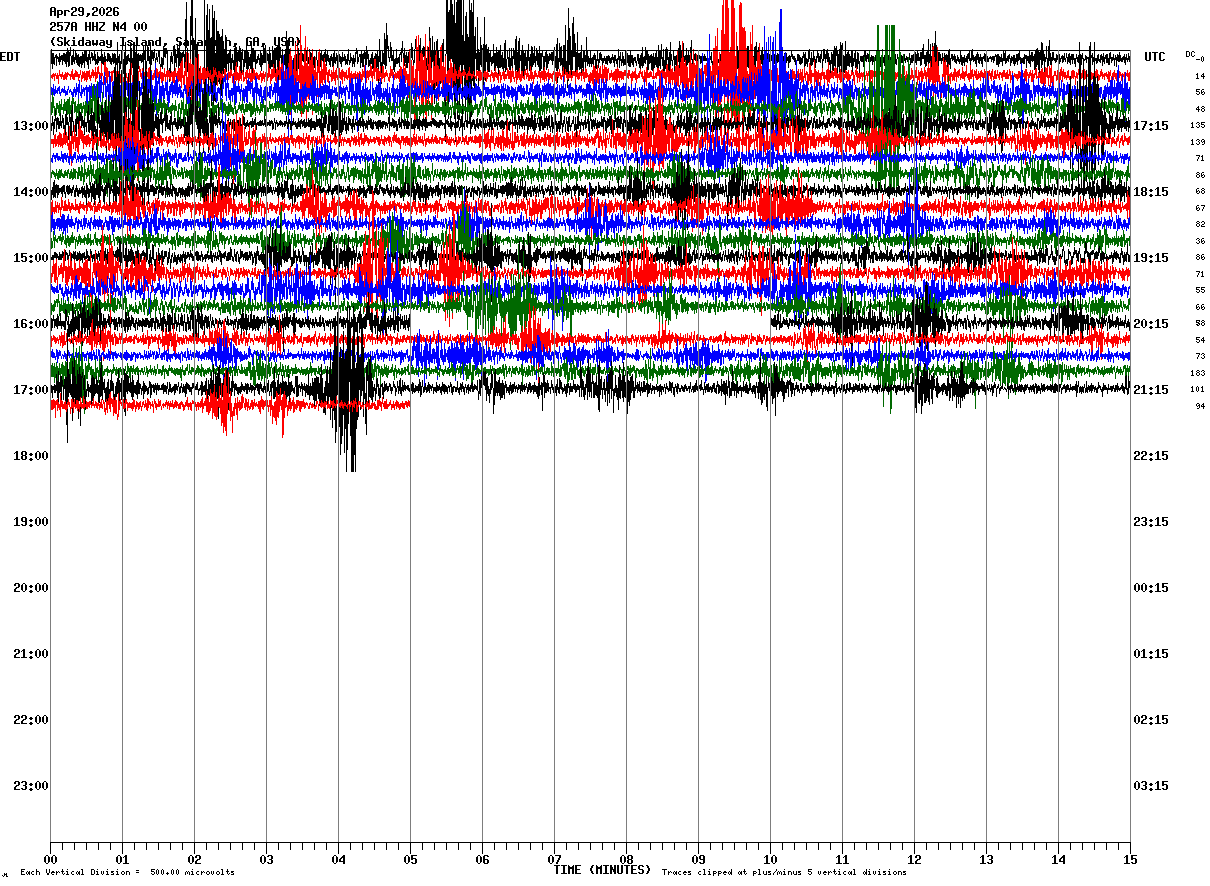Click the last red trace under the 17:00 row
The height and width of the screenshot is (886, 1210).
(x=230, y=405)
